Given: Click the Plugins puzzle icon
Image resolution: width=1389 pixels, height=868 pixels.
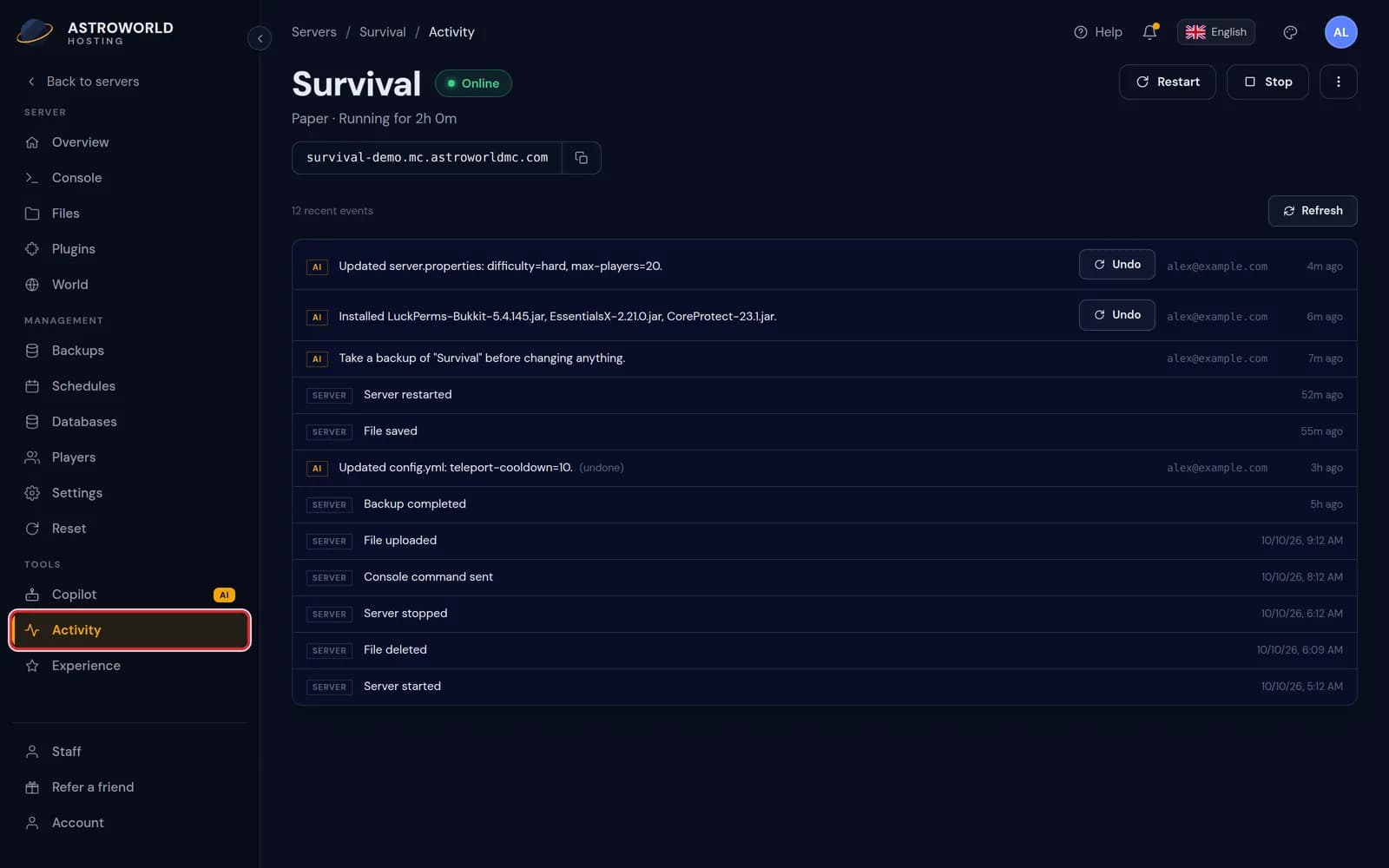Looking at the screenshot, I should click(x=32, y=249).
